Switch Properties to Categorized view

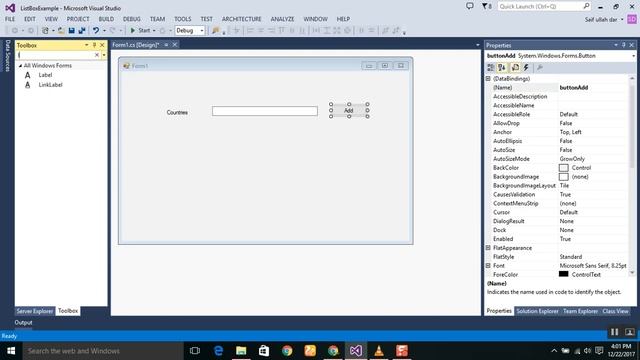click(491, 68)
